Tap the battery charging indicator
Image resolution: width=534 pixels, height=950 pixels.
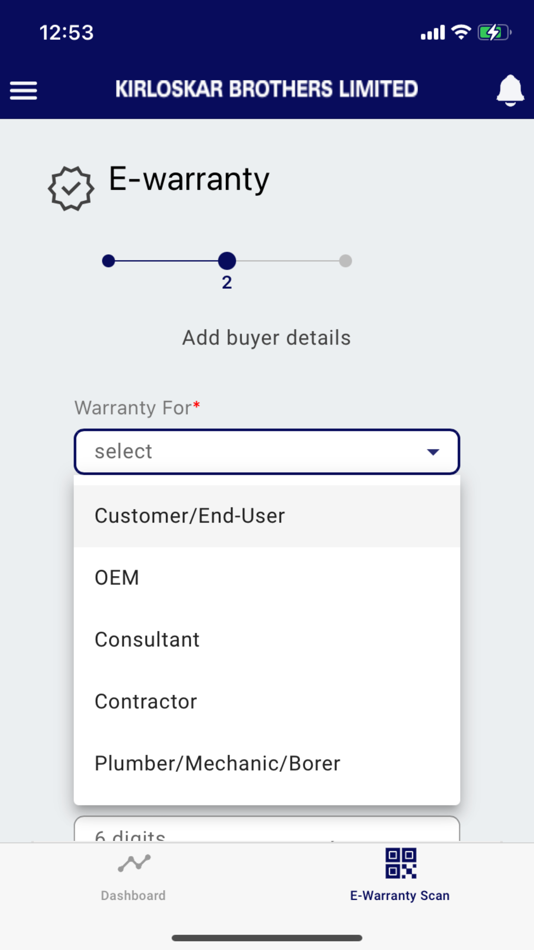(x=494, y=33)
